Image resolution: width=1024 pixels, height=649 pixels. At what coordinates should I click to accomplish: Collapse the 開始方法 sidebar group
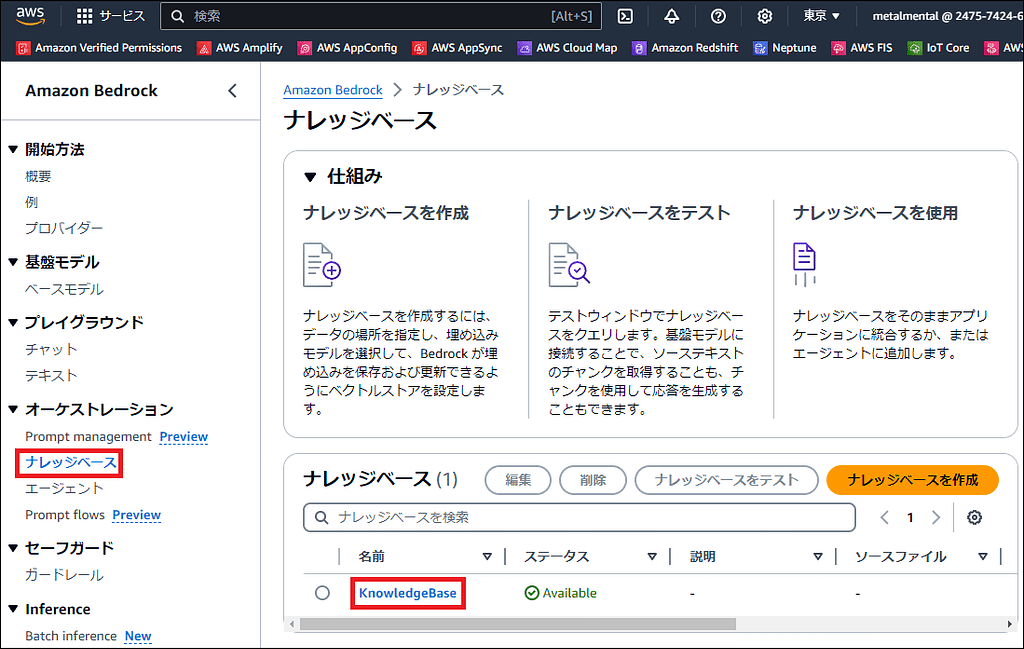coord(13,150)
